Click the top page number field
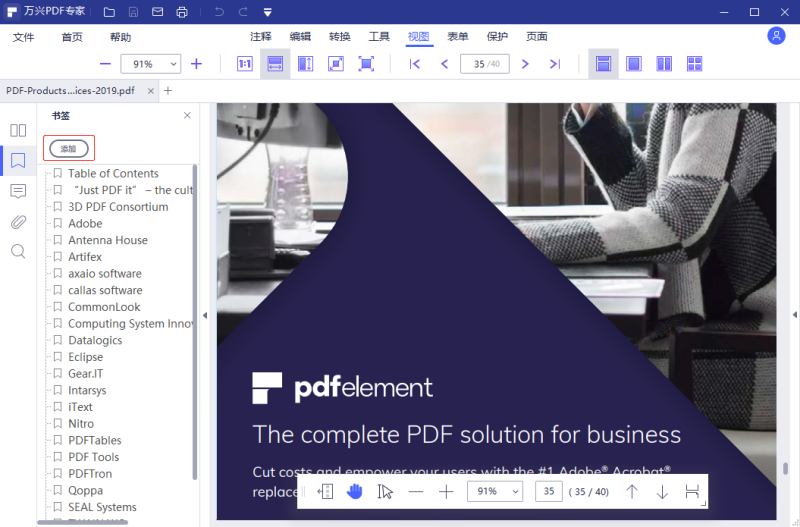The height and width of the screenshot is (527, 800). (x=485, y=64)
